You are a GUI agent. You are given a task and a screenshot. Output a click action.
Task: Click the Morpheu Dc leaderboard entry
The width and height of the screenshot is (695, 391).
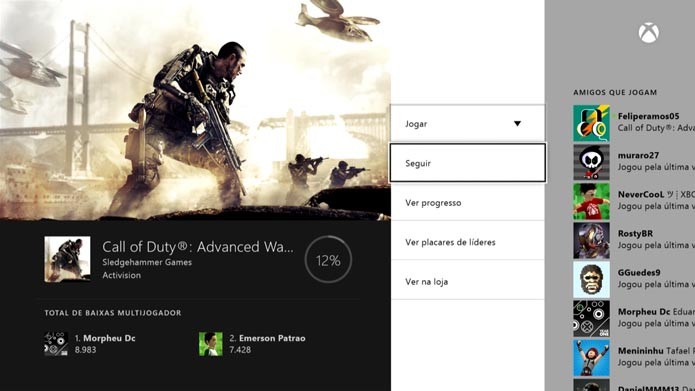(90, 344)
